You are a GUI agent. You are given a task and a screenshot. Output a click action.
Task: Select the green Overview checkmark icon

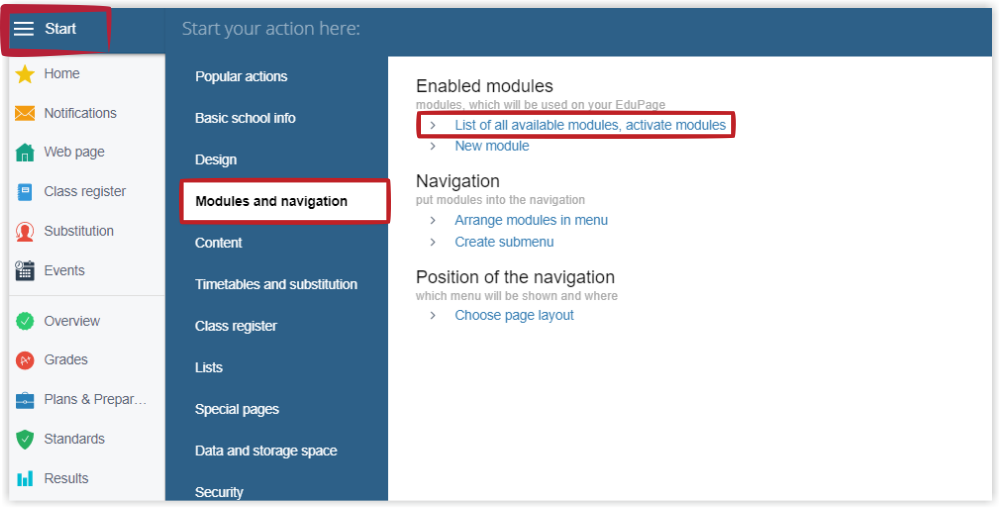[25, 321]
